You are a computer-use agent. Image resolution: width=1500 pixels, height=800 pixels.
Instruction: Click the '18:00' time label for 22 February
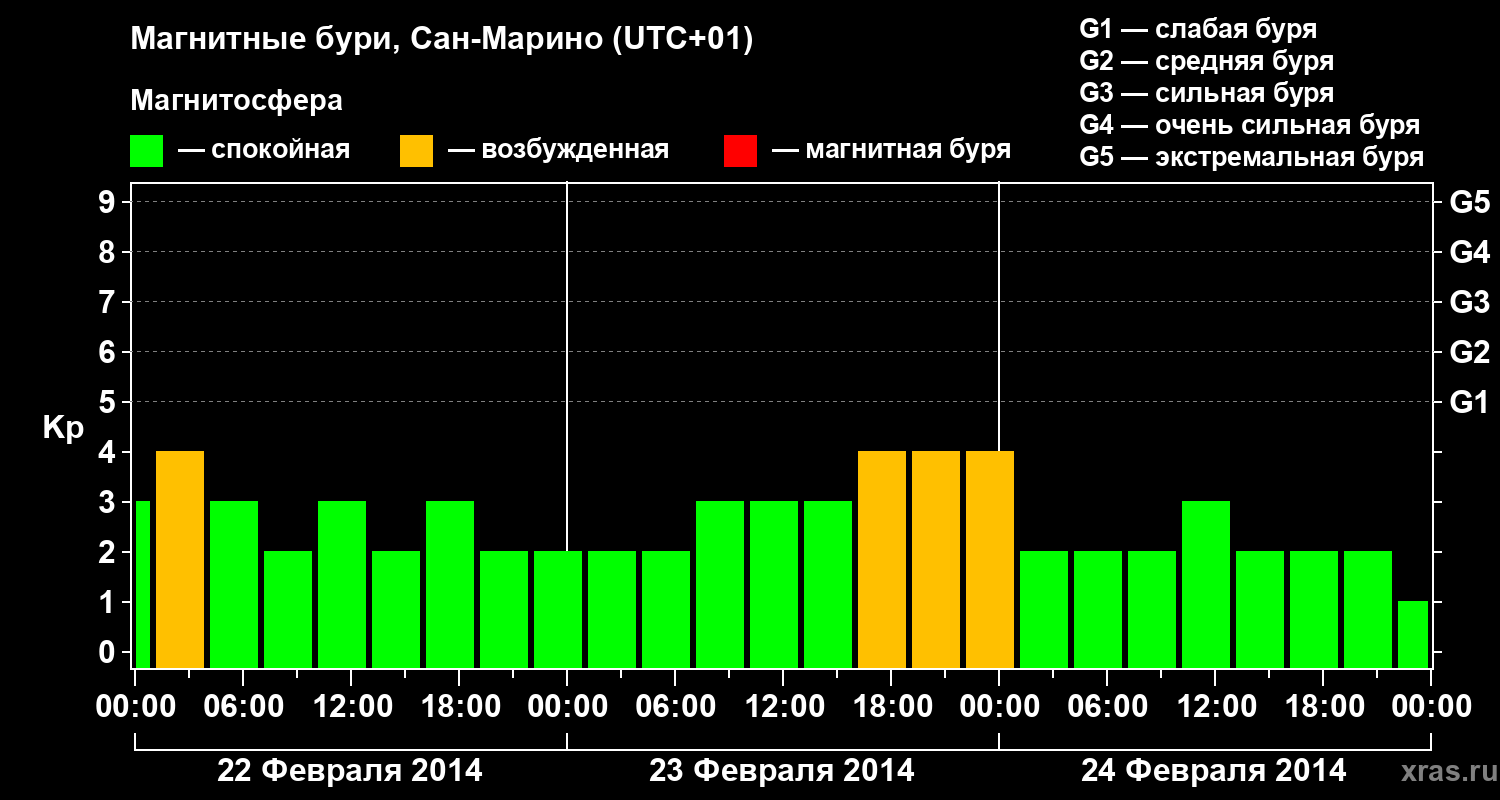459,707
